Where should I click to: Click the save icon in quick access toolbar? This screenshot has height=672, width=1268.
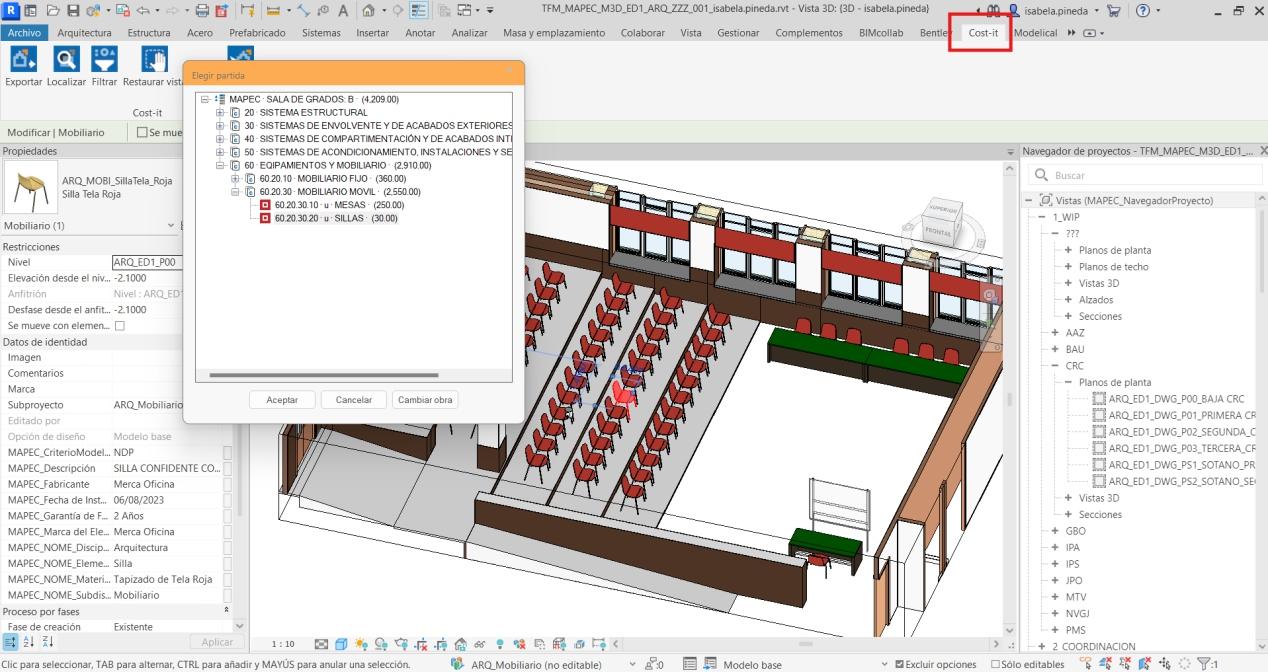tap(73, 9)
